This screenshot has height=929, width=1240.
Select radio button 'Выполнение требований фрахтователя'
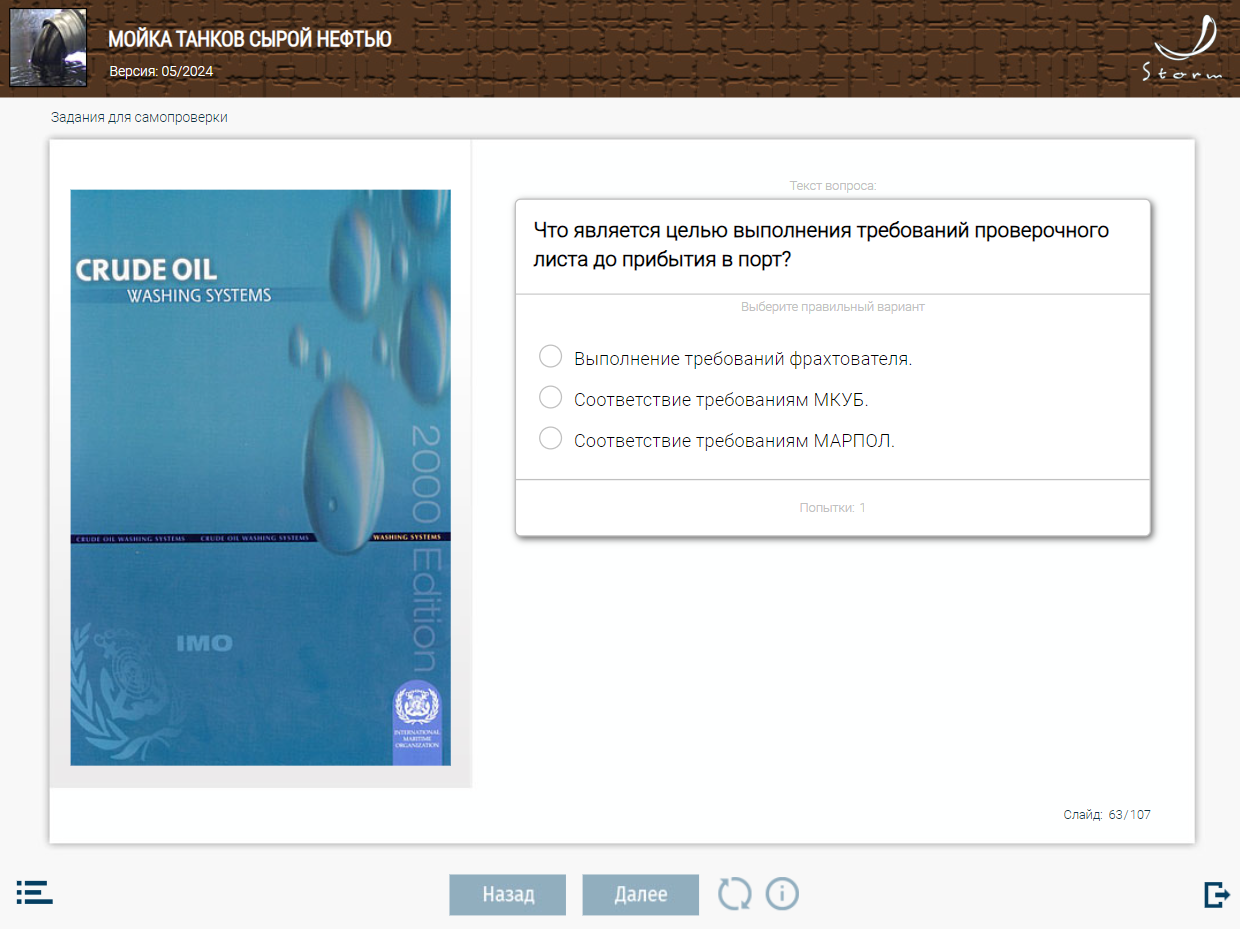click(550, 357)
